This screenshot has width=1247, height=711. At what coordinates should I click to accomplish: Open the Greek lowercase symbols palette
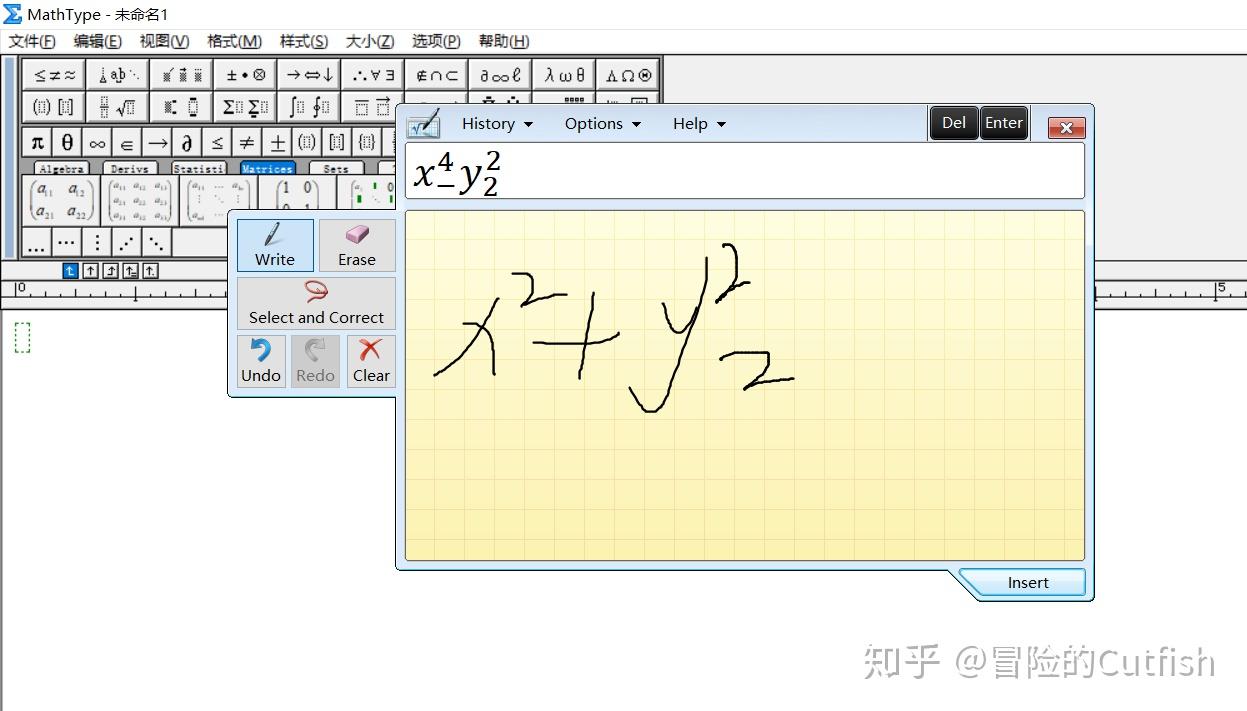tap(564, 75)
